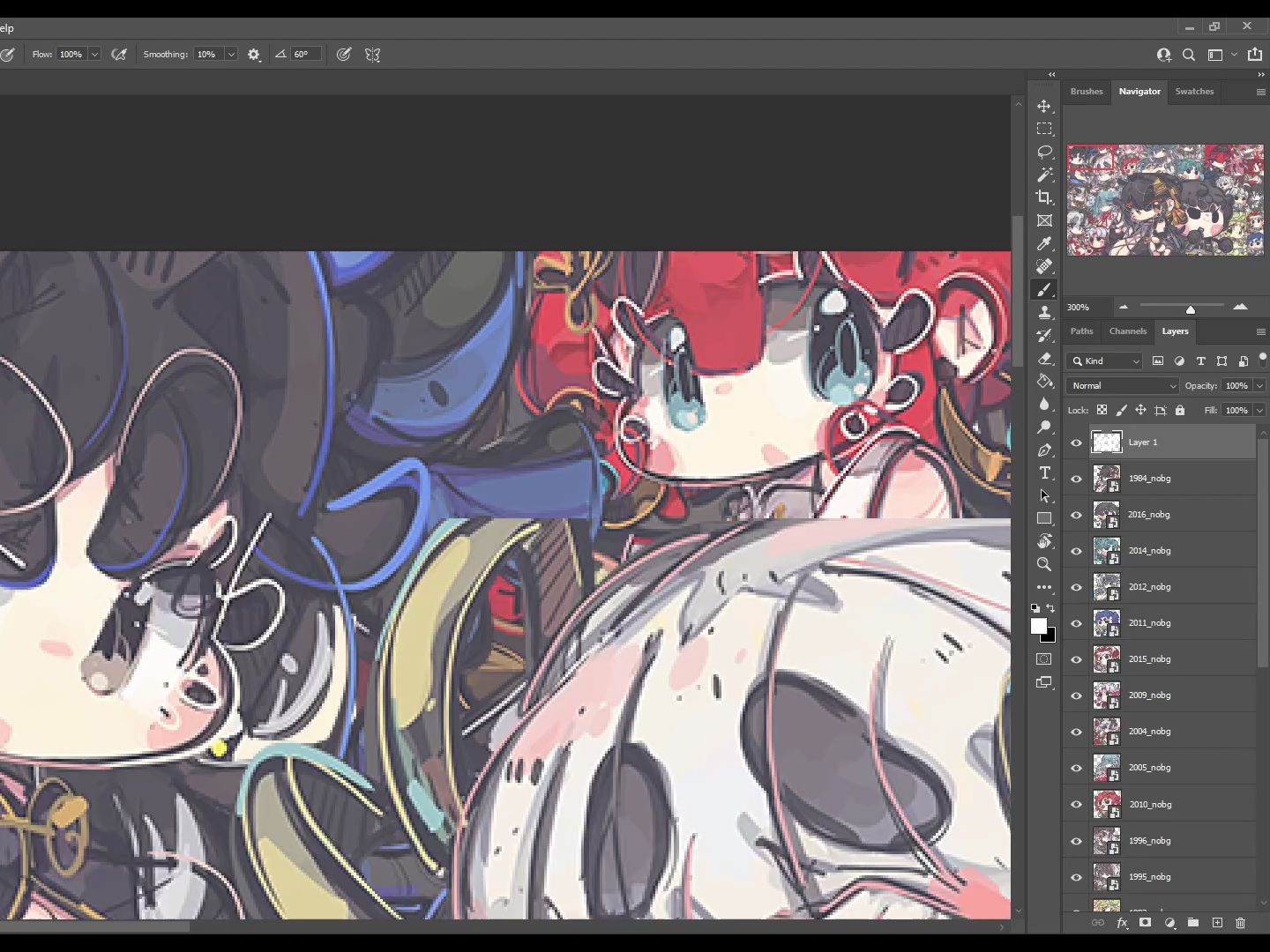Toggle symmetry paint butterfly options
This screenshot has height=952, width=1270.
coord(373,55)
